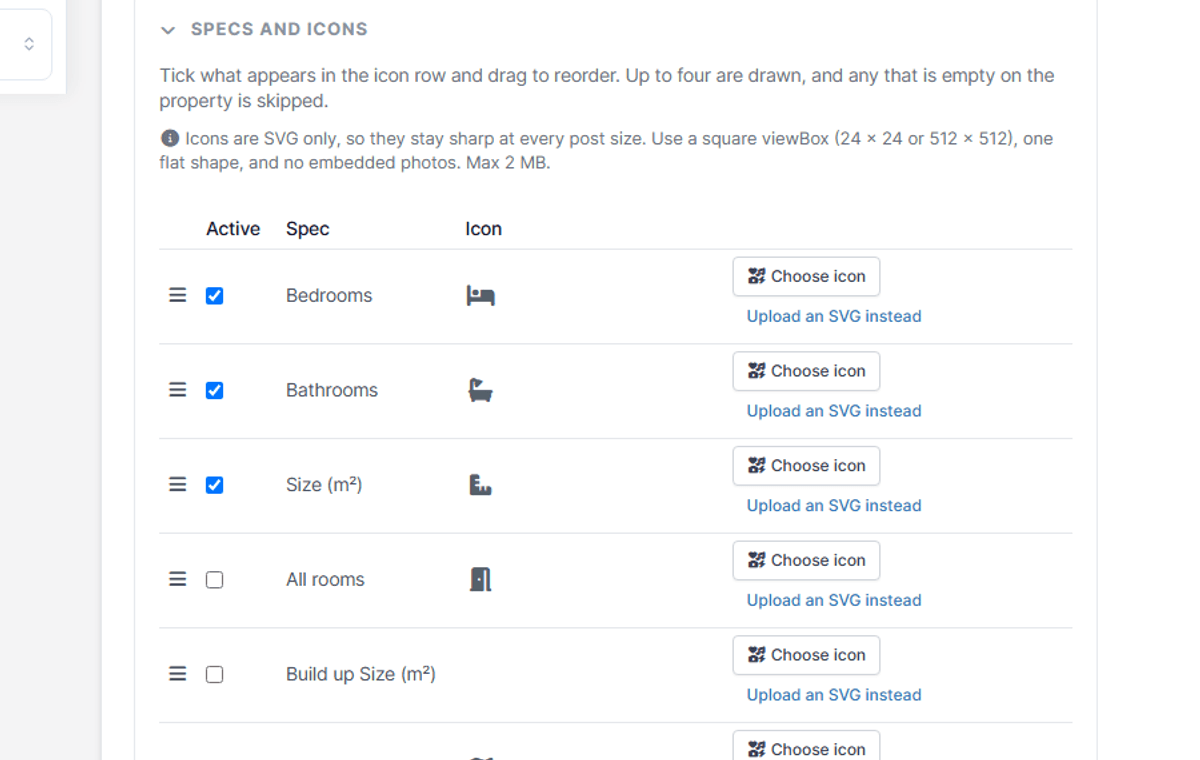This screenshot has height=760, width=1200.
Task: Upload an SVG instead for Size (m²)
Action: click(834, 506)
